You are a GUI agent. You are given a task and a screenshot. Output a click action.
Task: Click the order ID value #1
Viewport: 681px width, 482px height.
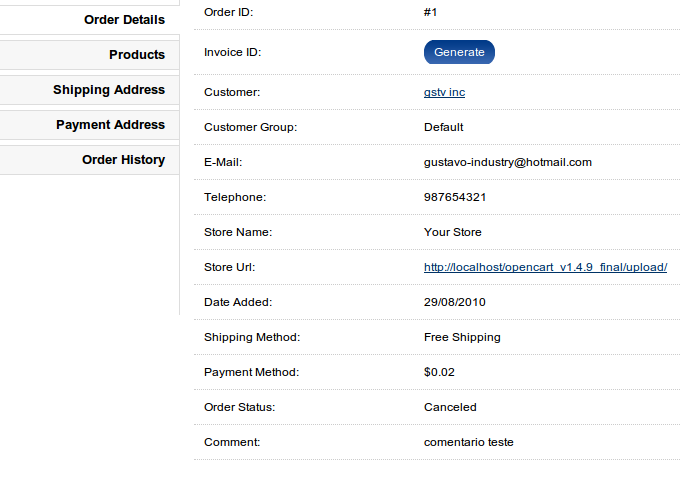tap(430, 12)
